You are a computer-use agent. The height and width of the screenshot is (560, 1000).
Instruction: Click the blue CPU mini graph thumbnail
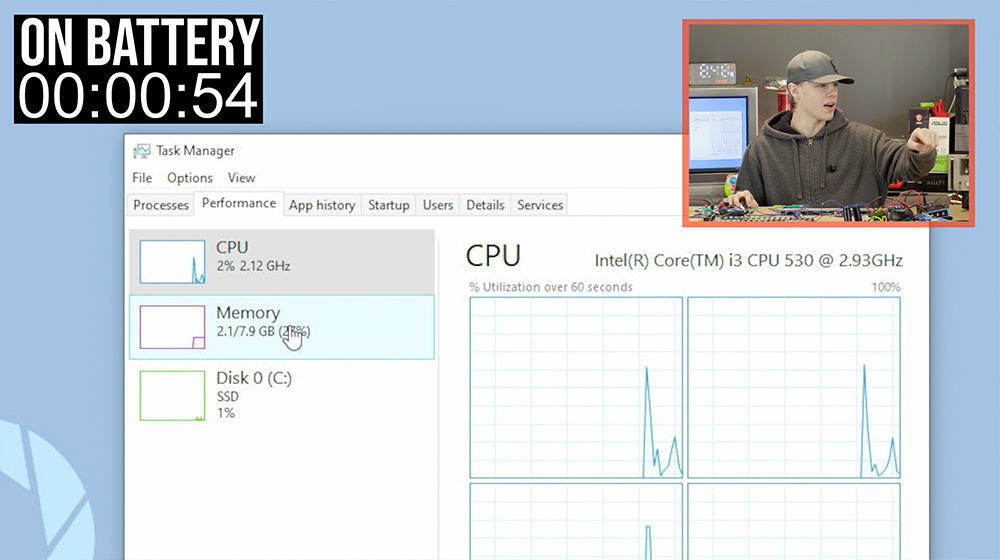coord(172,261)
